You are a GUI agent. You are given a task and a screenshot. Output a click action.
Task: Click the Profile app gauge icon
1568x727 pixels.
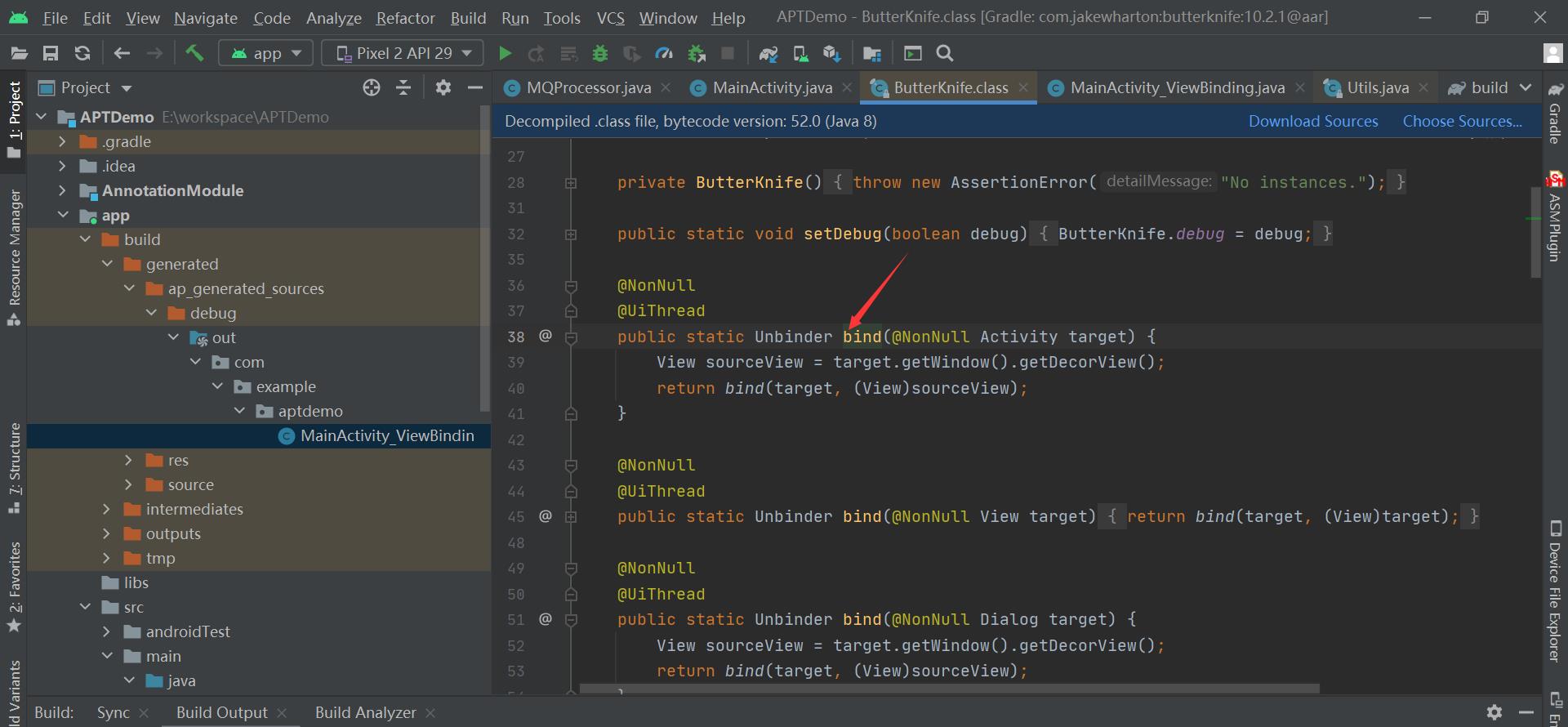click(664, 53)
